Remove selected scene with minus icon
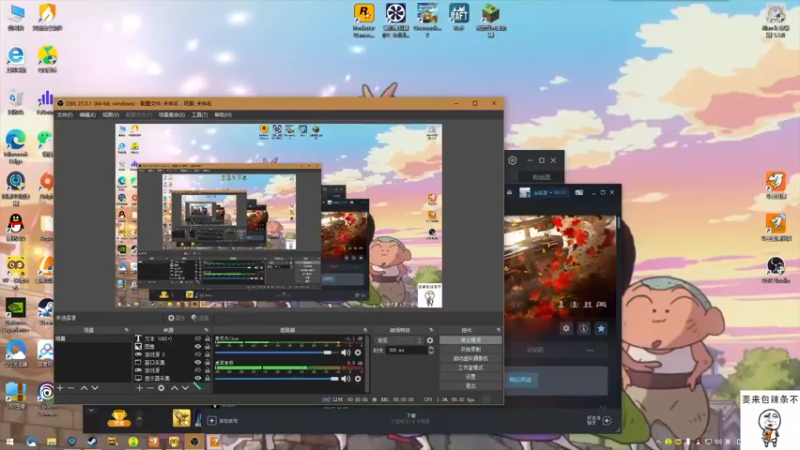 71,388
